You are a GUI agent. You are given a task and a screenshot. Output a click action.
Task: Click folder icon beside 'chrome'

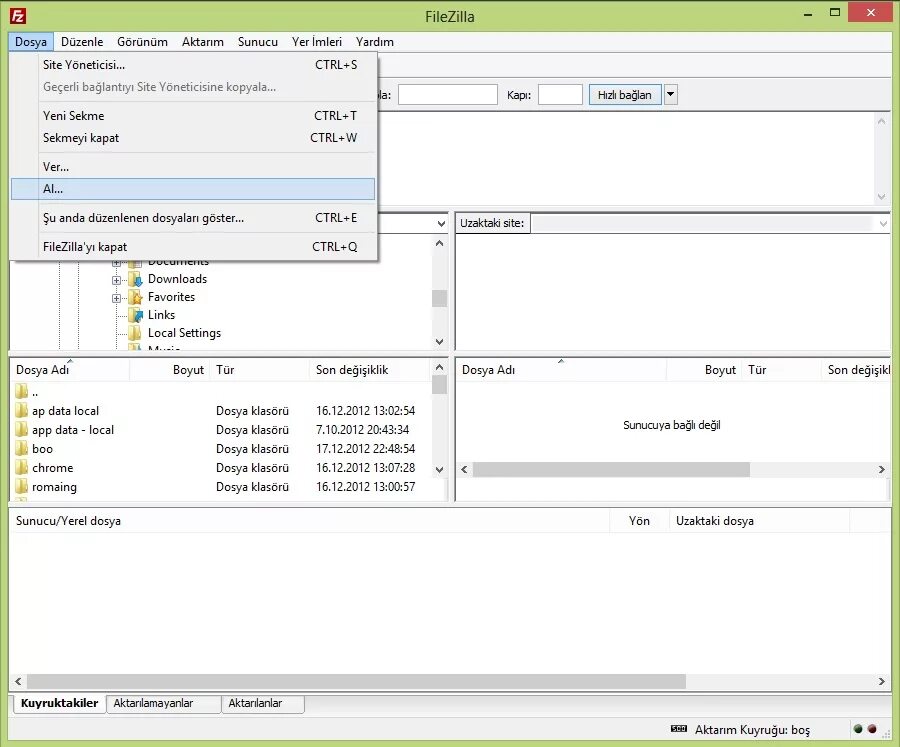21,467
